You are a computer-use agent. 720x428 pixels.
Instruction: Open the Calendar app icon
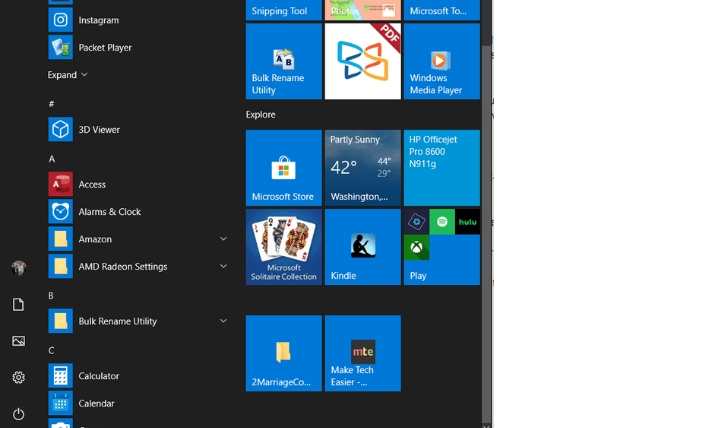[61, 403]
